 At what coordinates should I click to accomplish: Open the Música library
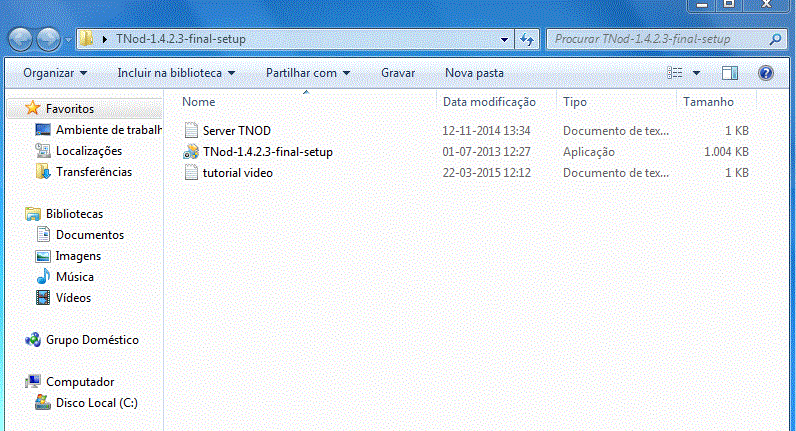tap(75, 277)
